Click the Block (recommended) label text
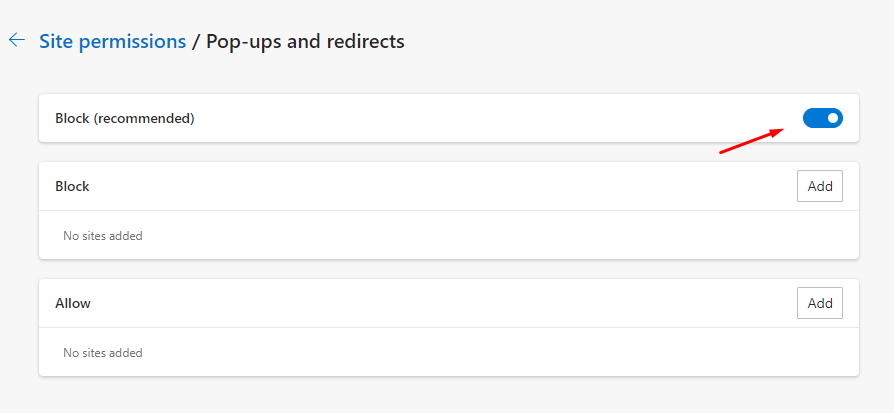 125,119
